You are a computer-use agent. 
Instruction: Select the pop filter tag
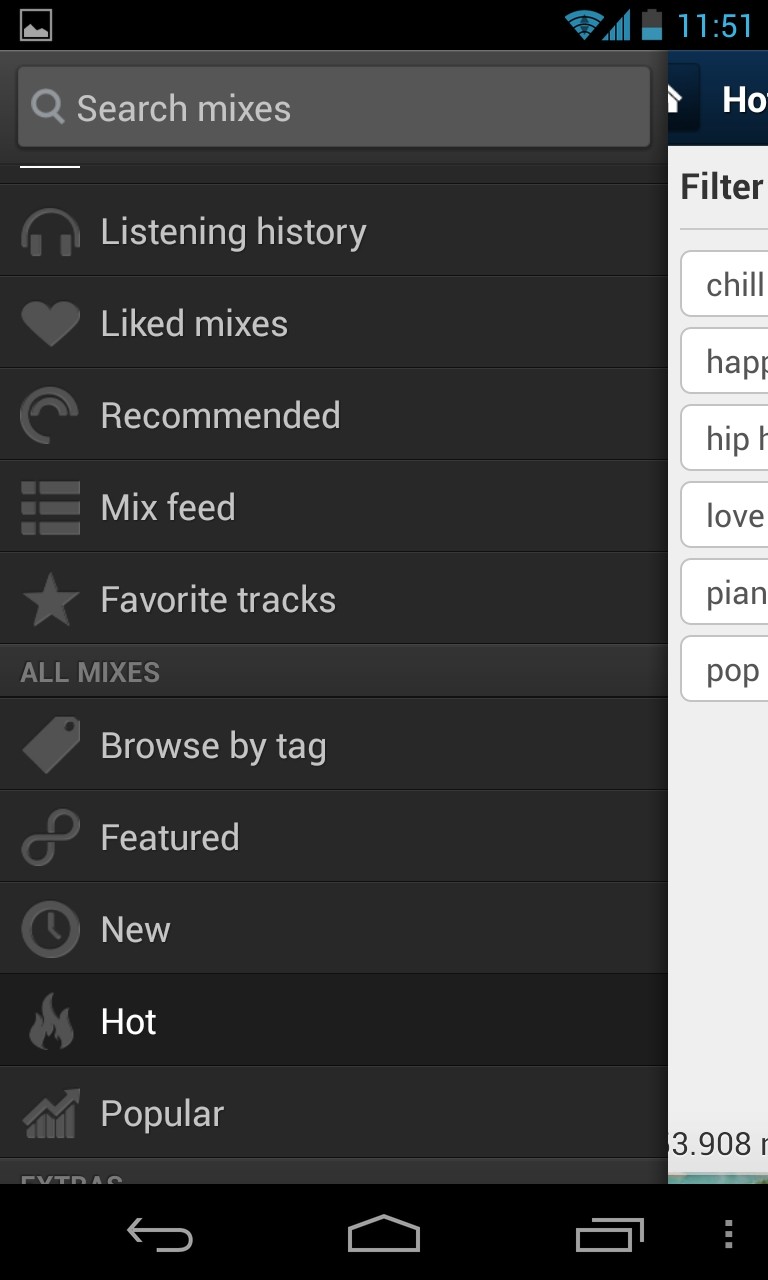click(x=726, y=669)
